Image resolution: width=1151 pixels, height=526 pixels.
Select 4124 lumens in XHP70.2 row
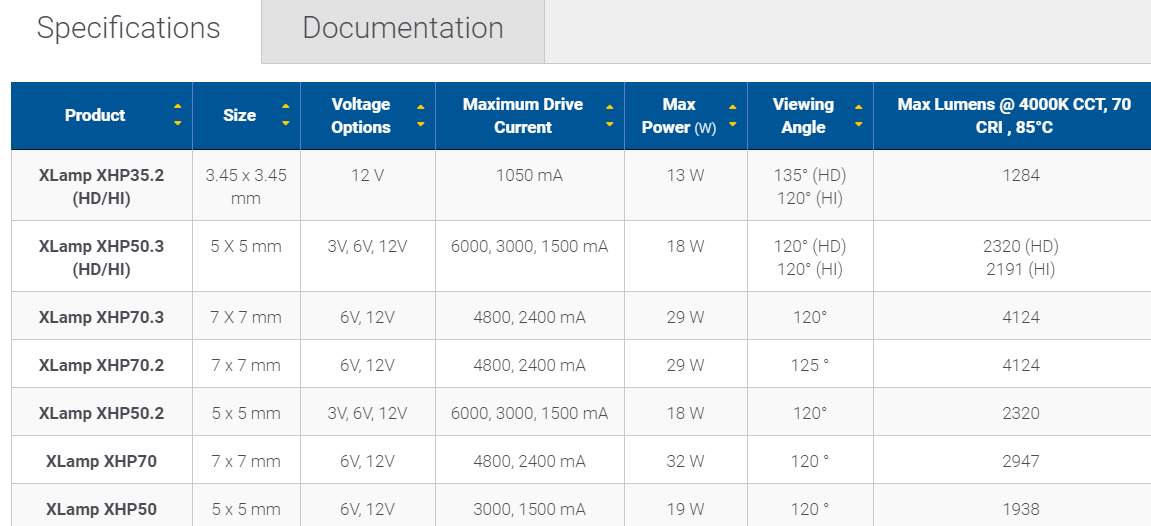(1021, 365)
